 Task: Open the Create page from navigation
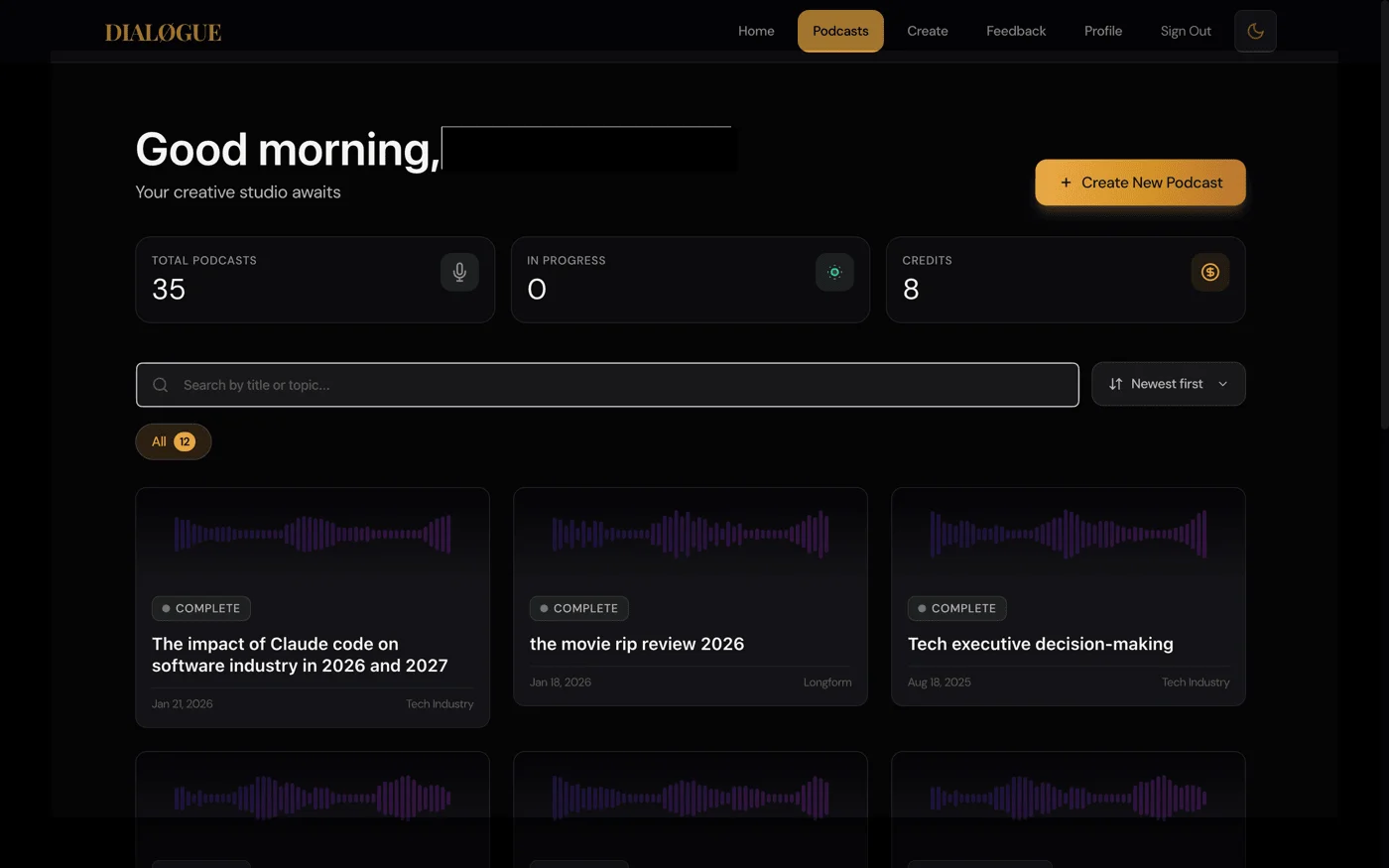pos(927,31)
